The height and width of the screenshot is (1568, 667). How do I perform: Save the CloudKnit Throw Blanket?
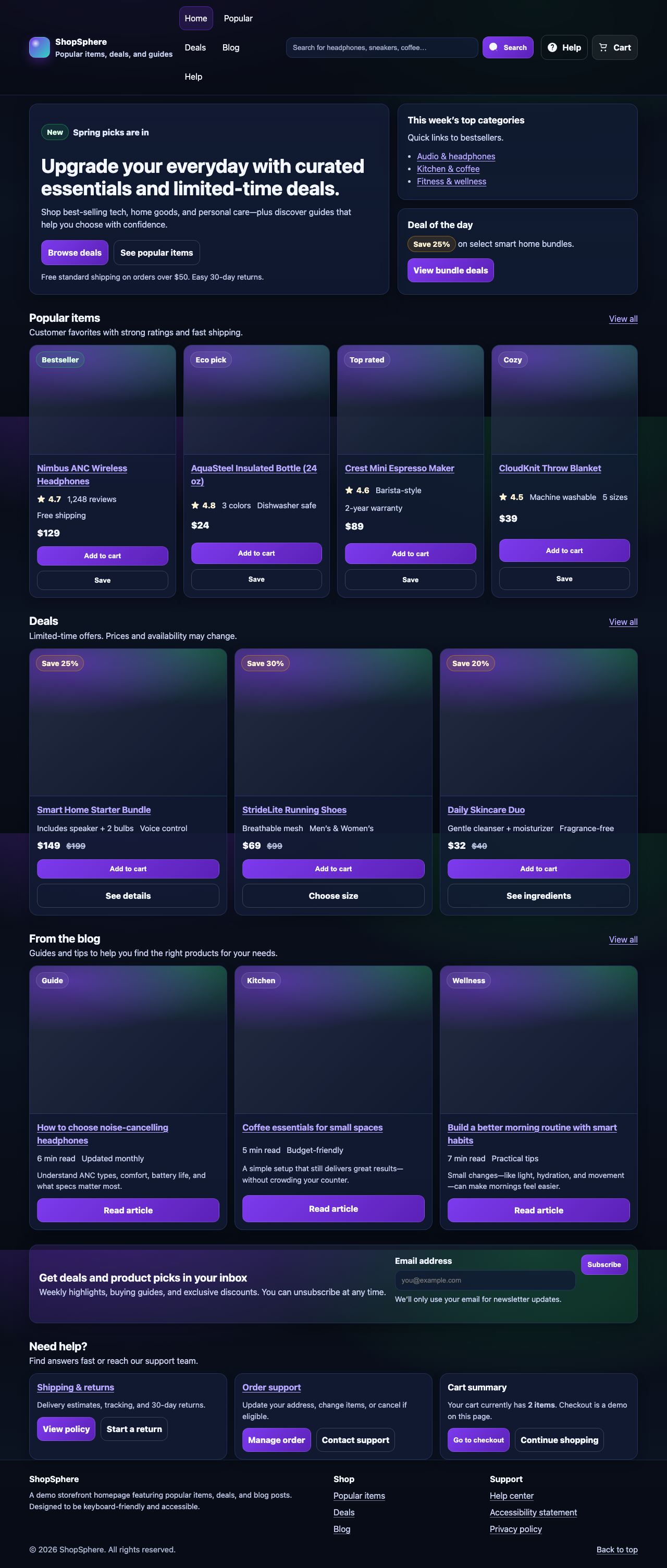point(563,578)
